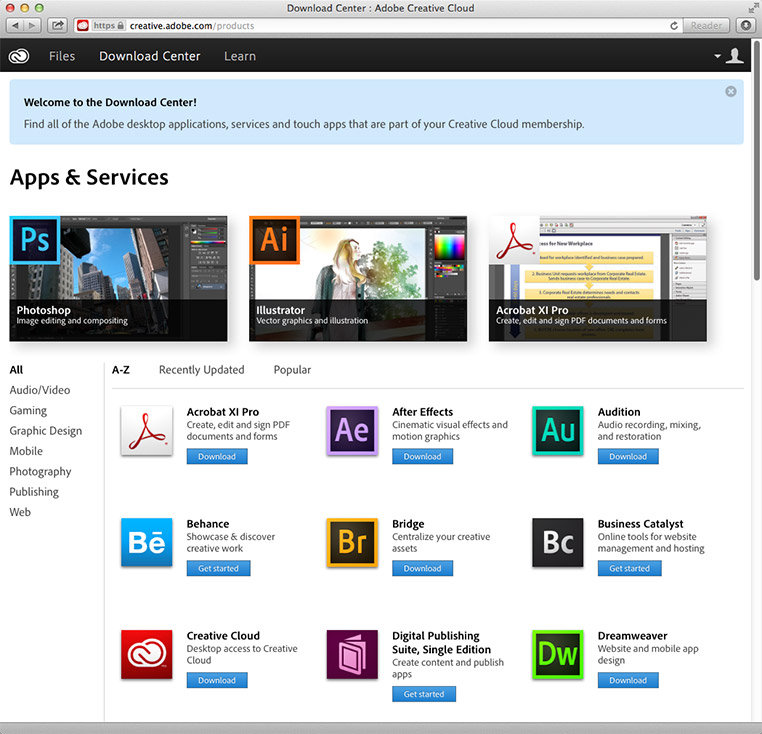Filter by Graphic Design category
Image resolution: width=762 pixels, height=734 pixels.
[x=46, y=431]
